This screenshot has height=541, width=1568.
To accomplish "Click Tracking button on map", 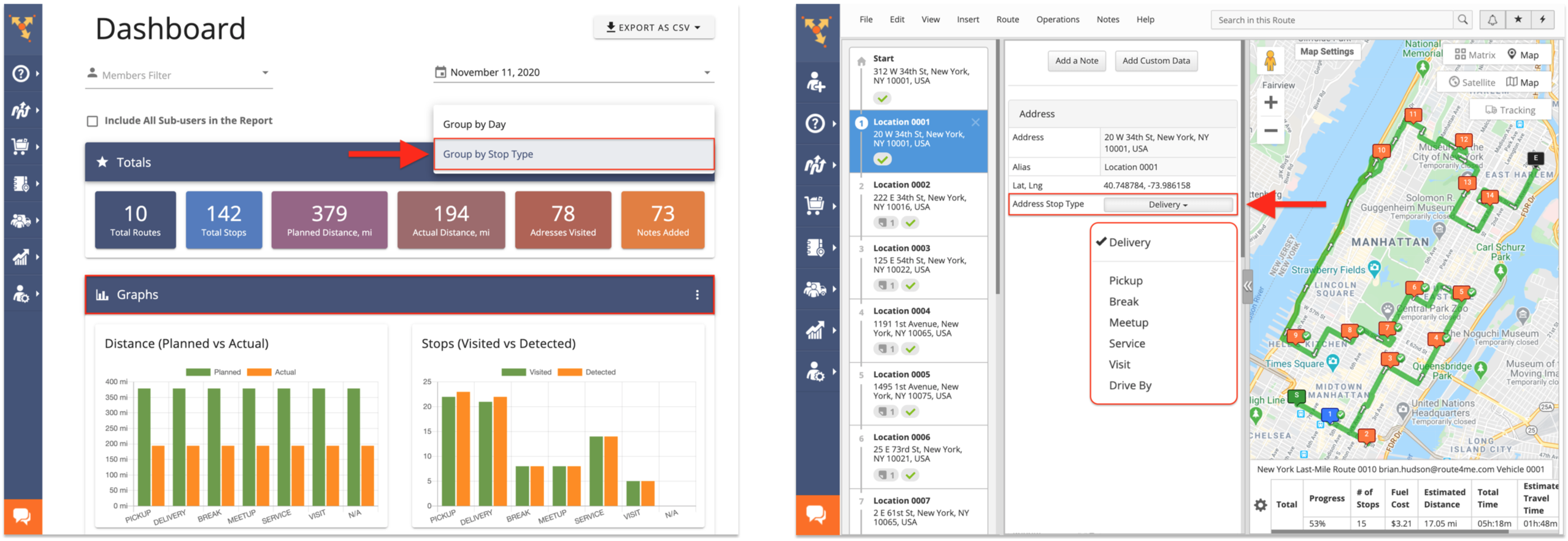I will [1510, 110].
